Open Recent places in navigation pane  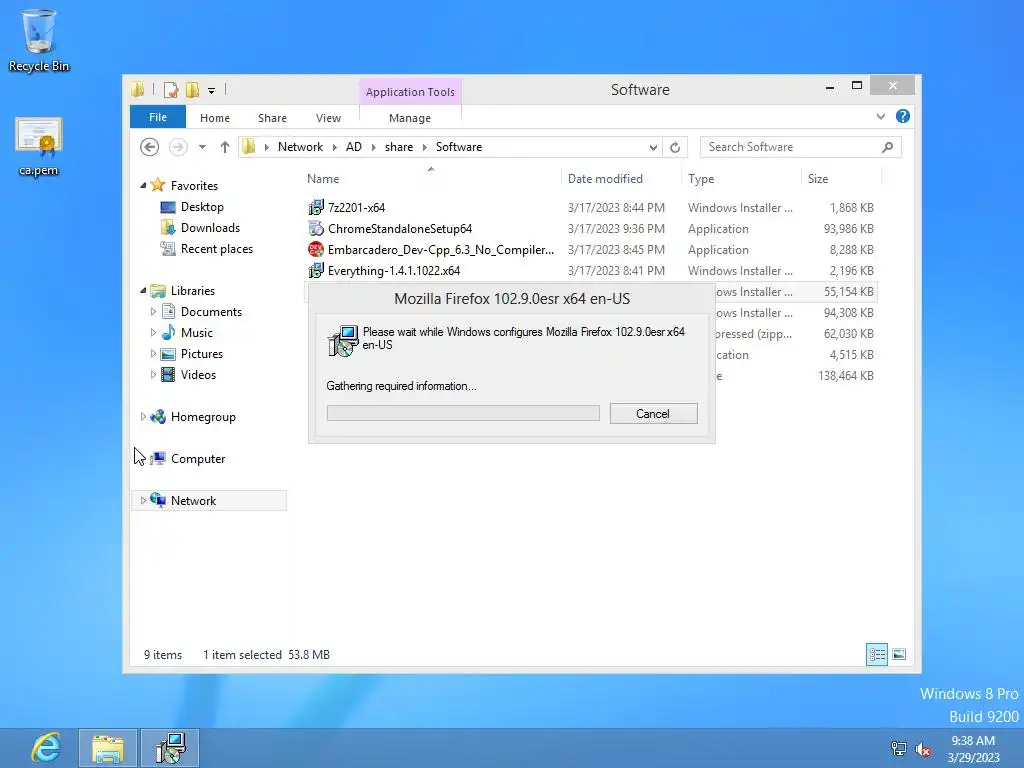(x=217, y=249)
